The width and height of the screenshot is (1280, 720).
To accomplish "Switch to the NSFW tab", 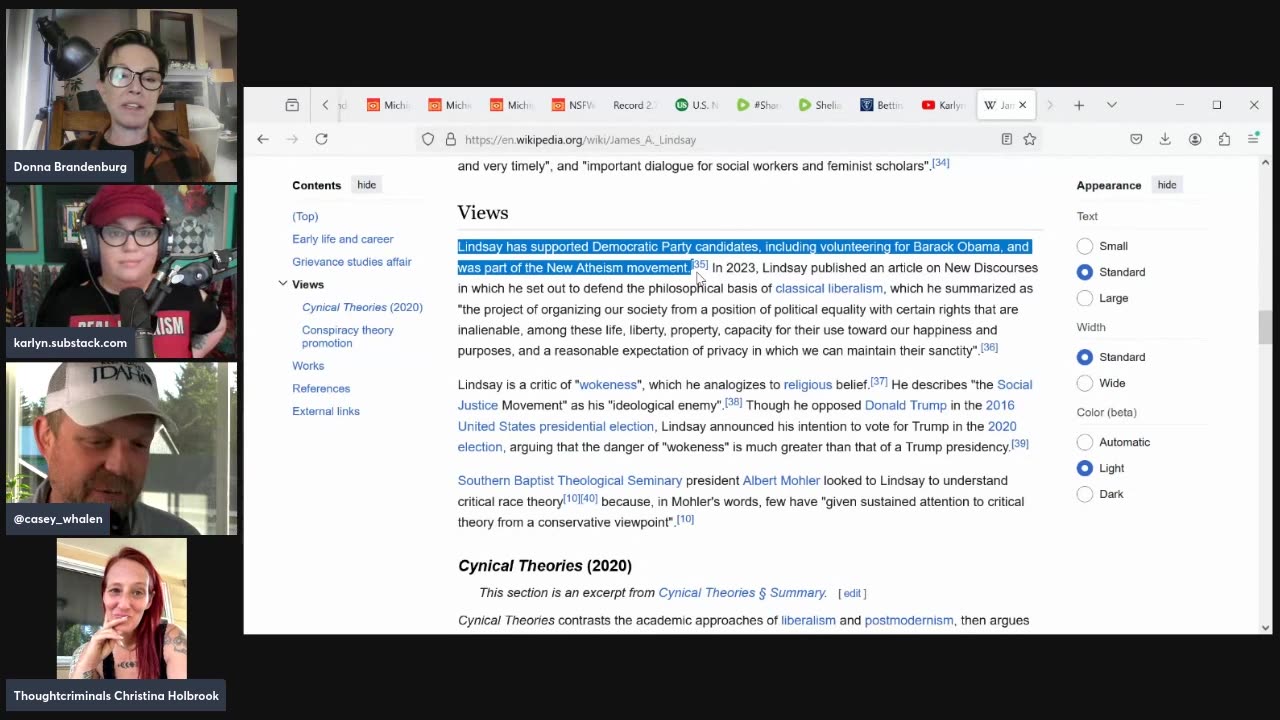I will tap(571, 105).
